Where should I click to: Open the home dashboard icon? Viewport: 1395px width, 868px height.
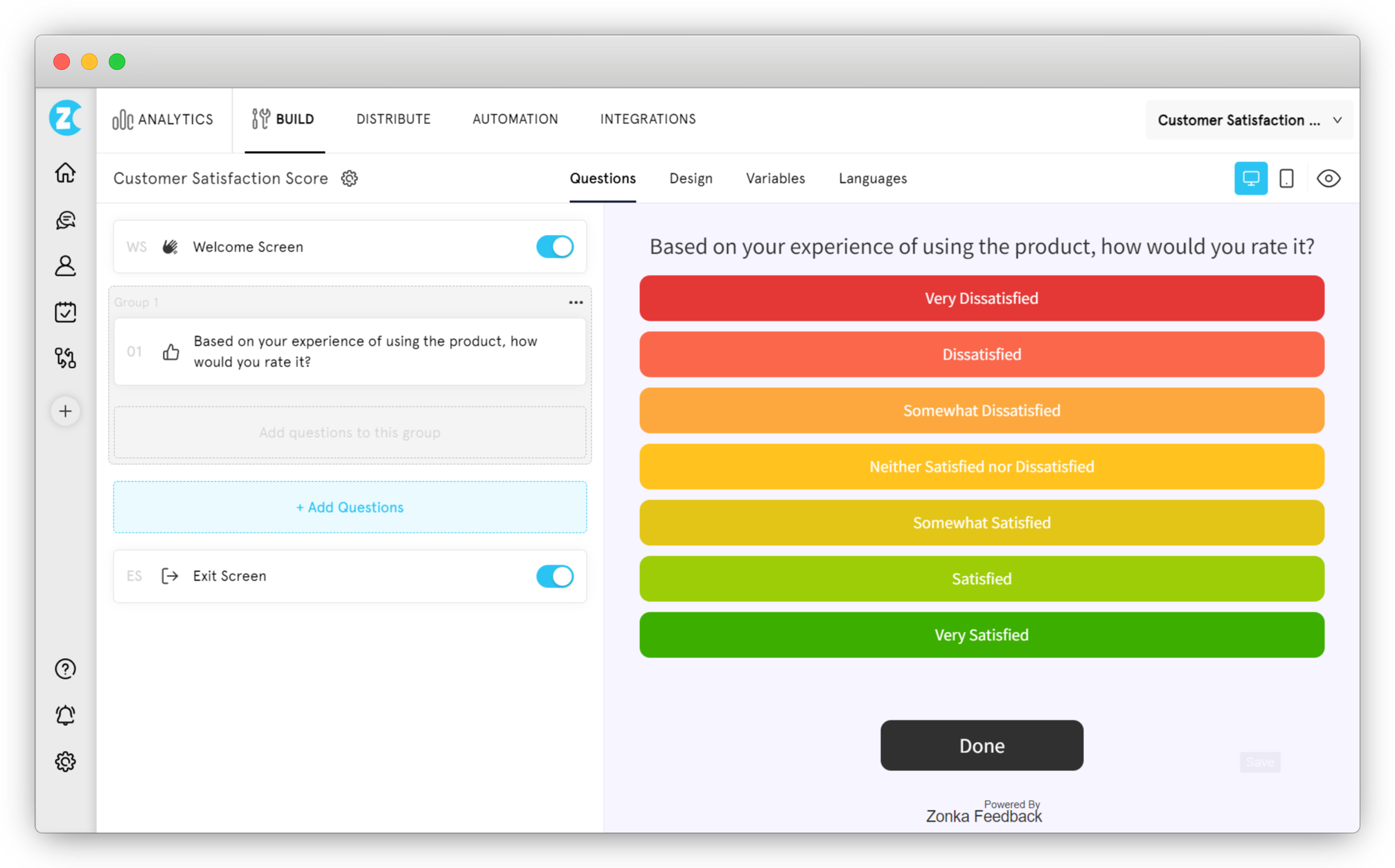pyautogui.click(x=65, y=173)
